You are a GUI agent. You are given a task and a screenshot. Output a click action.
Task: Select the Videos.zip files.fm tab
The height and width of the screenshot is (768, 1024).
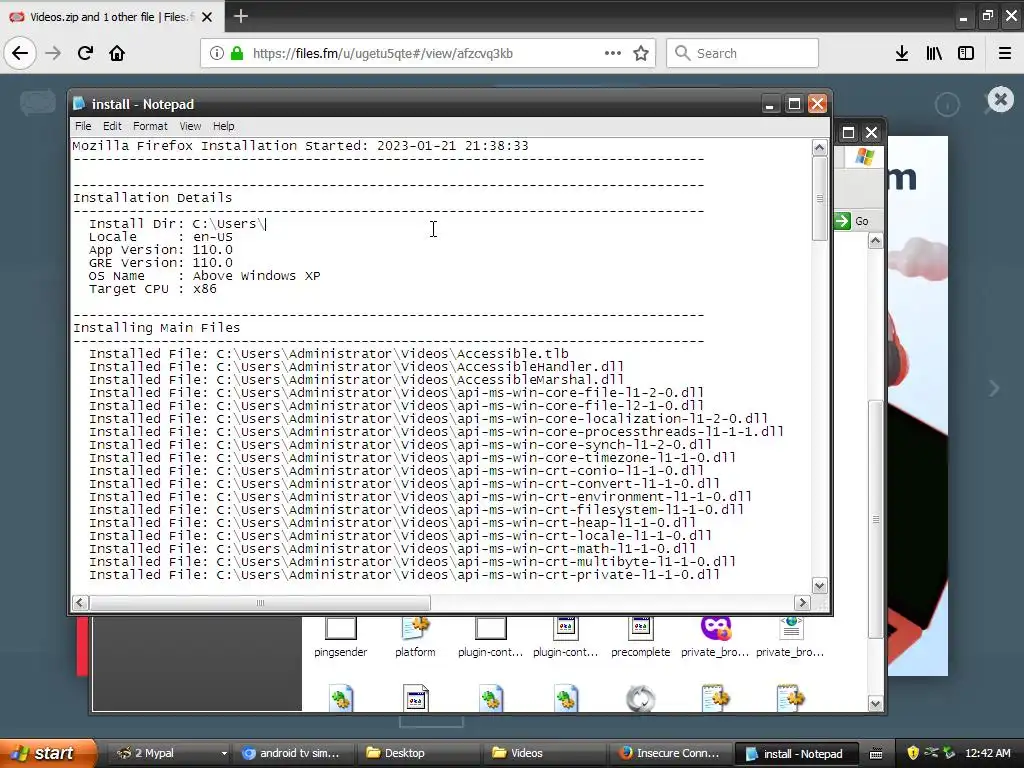[x=112, y=17]
